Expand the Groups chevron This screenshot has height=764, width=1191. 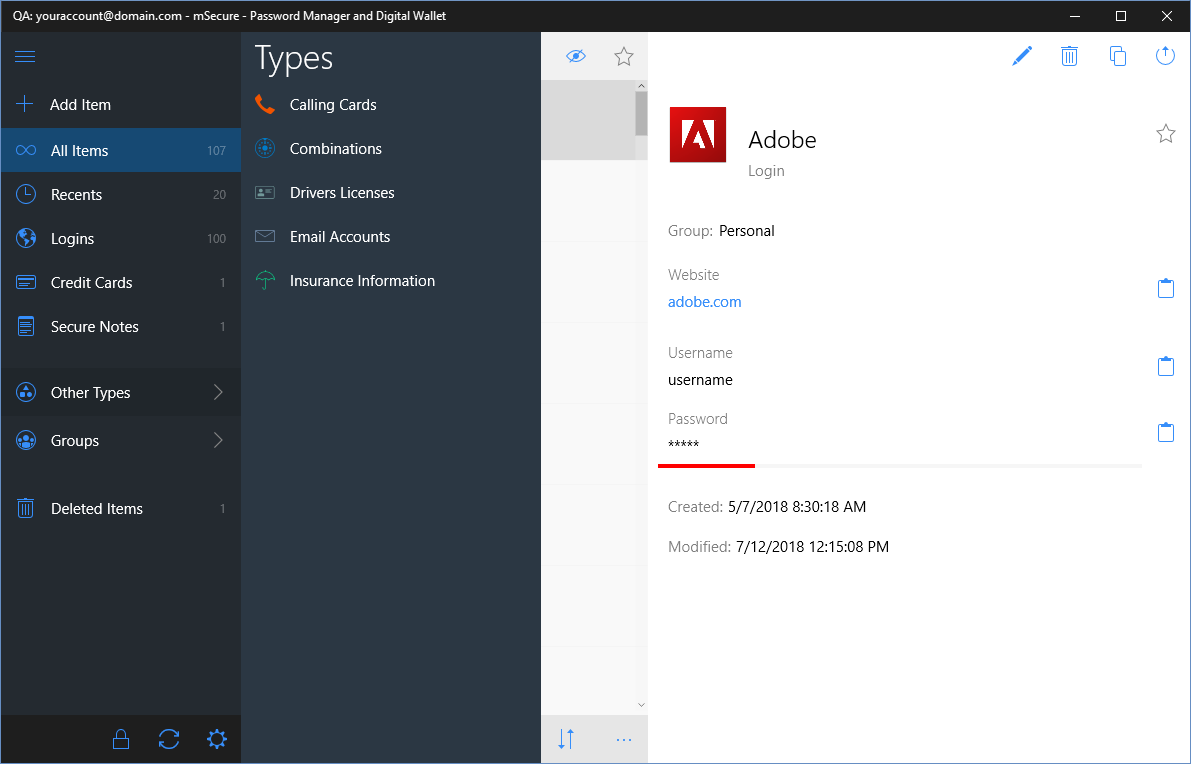[x=218, y=440]
